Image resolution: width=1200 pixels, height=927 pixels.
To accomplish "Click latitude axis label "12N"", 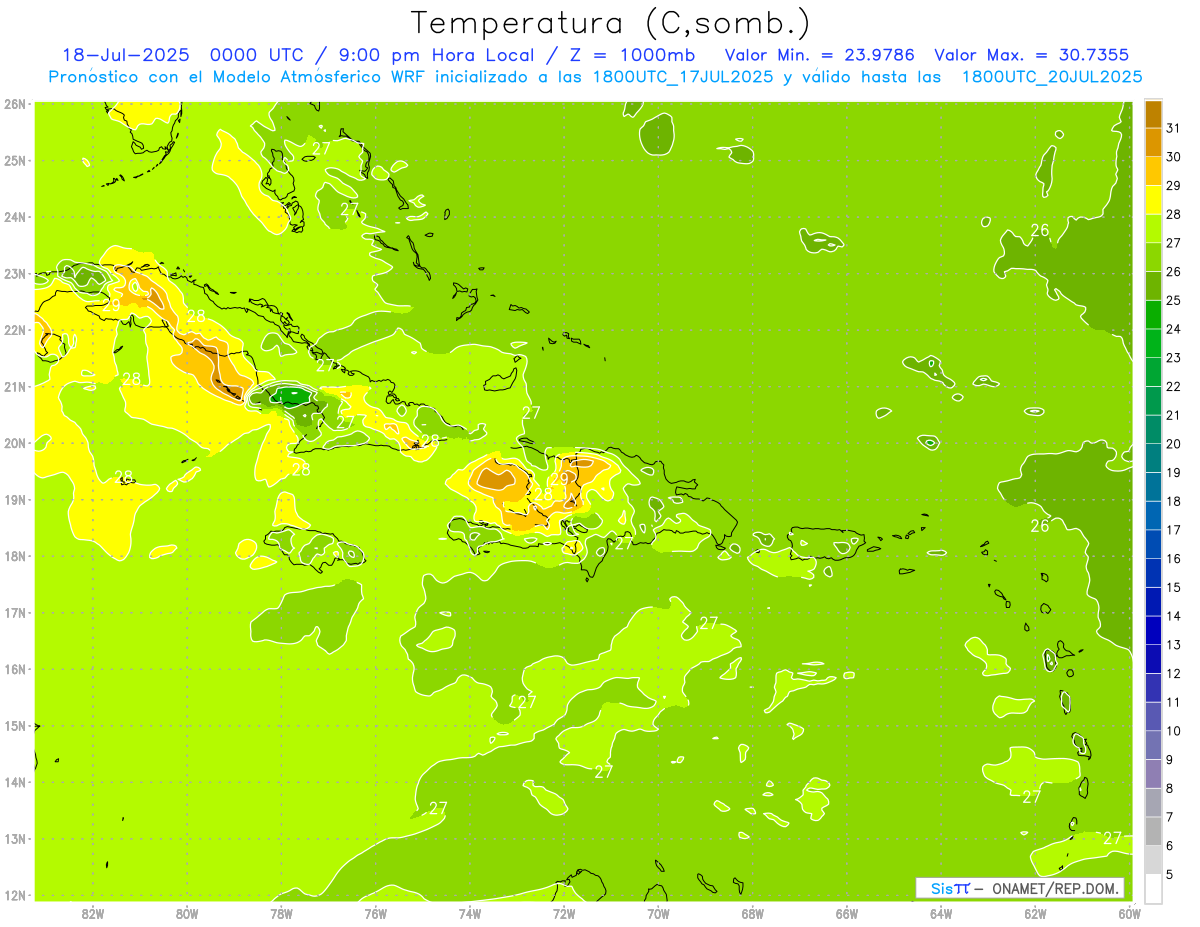I will point(14,895).
